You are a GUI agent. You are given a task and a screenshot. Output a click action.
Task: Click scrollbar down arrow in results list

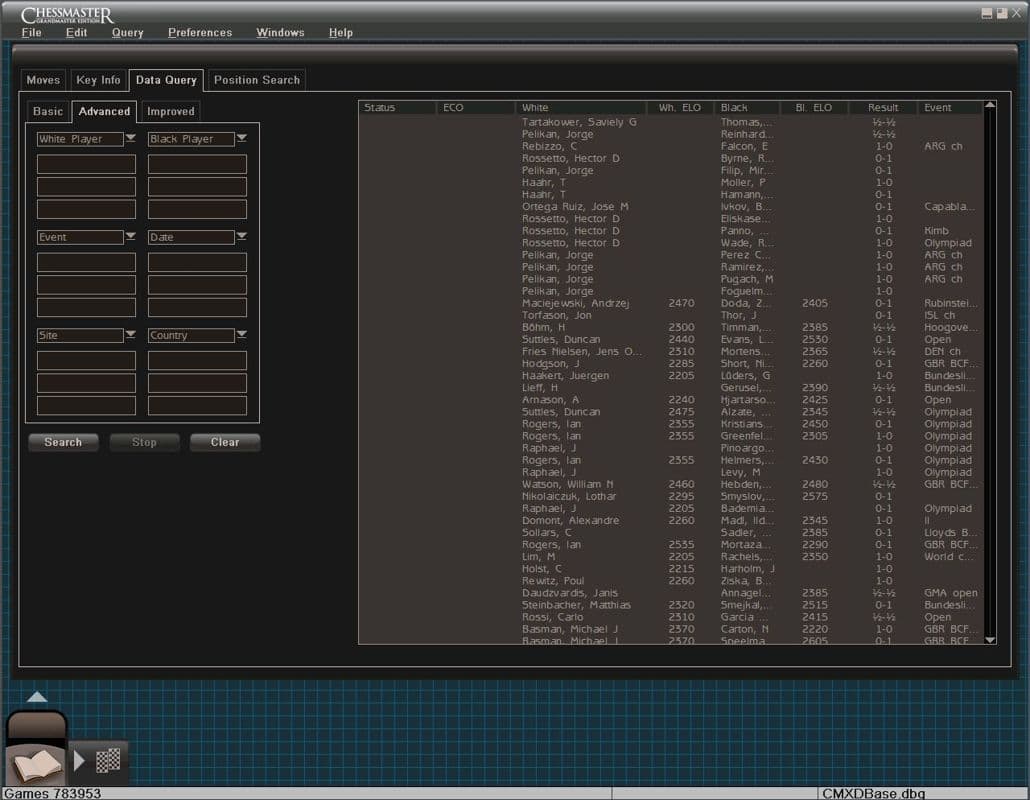(x=990, y=640)
